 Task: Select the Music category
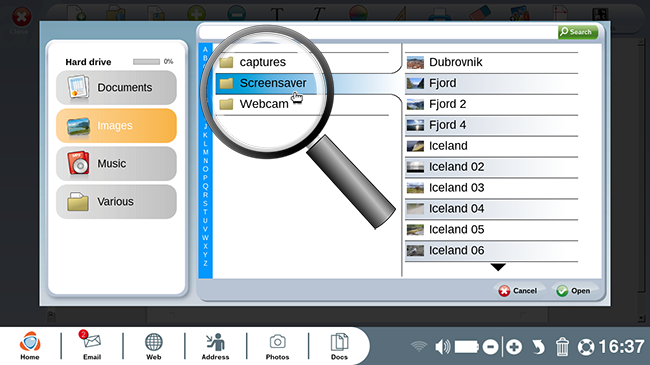[116, 163]
